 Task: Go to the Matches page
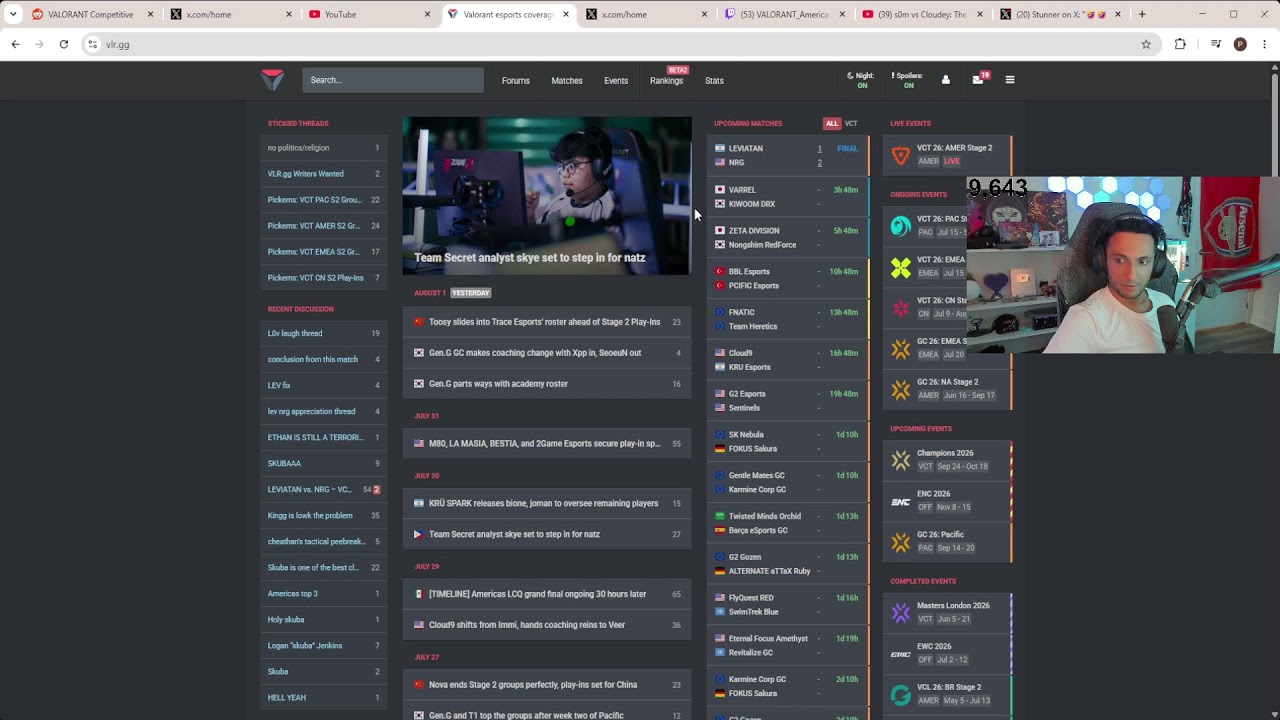567,81
